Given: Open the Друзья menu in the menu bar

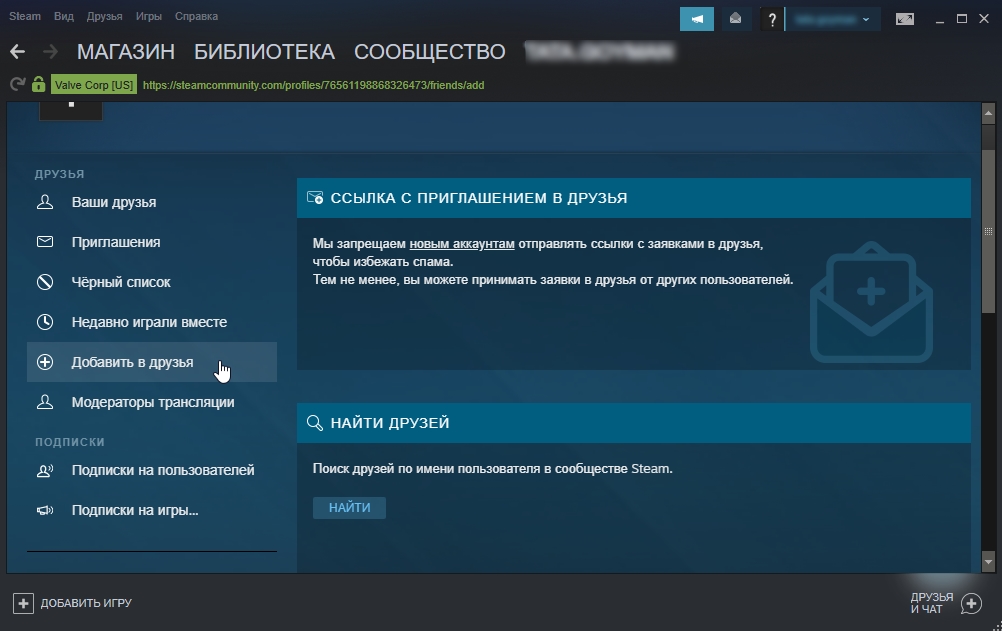Looking at the screenshot, I should (105, 17).
